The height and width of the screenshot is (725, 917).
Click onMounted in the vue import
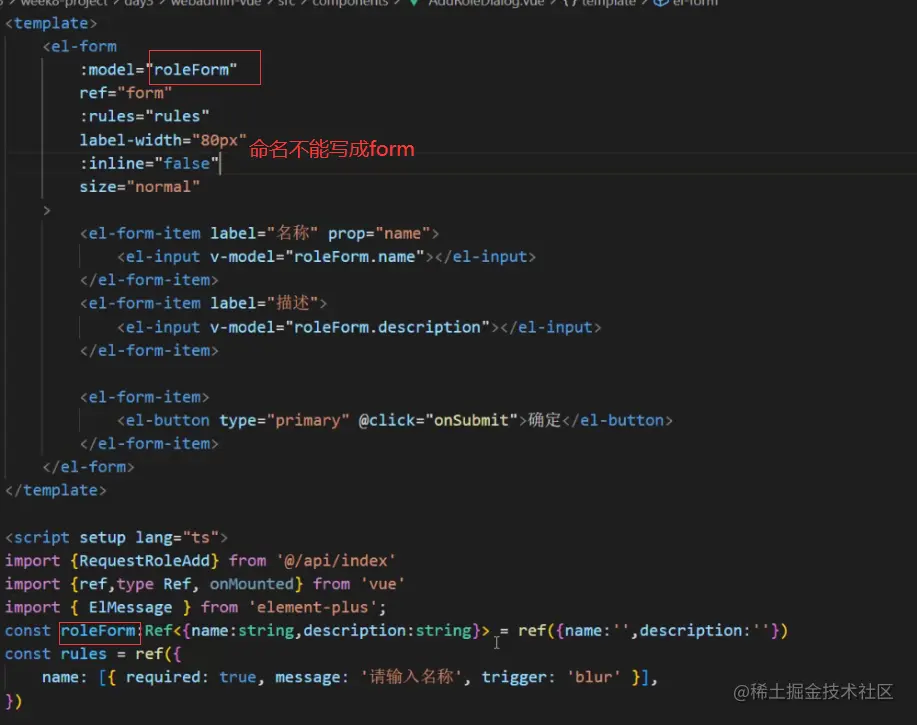[x=252, y=584]
